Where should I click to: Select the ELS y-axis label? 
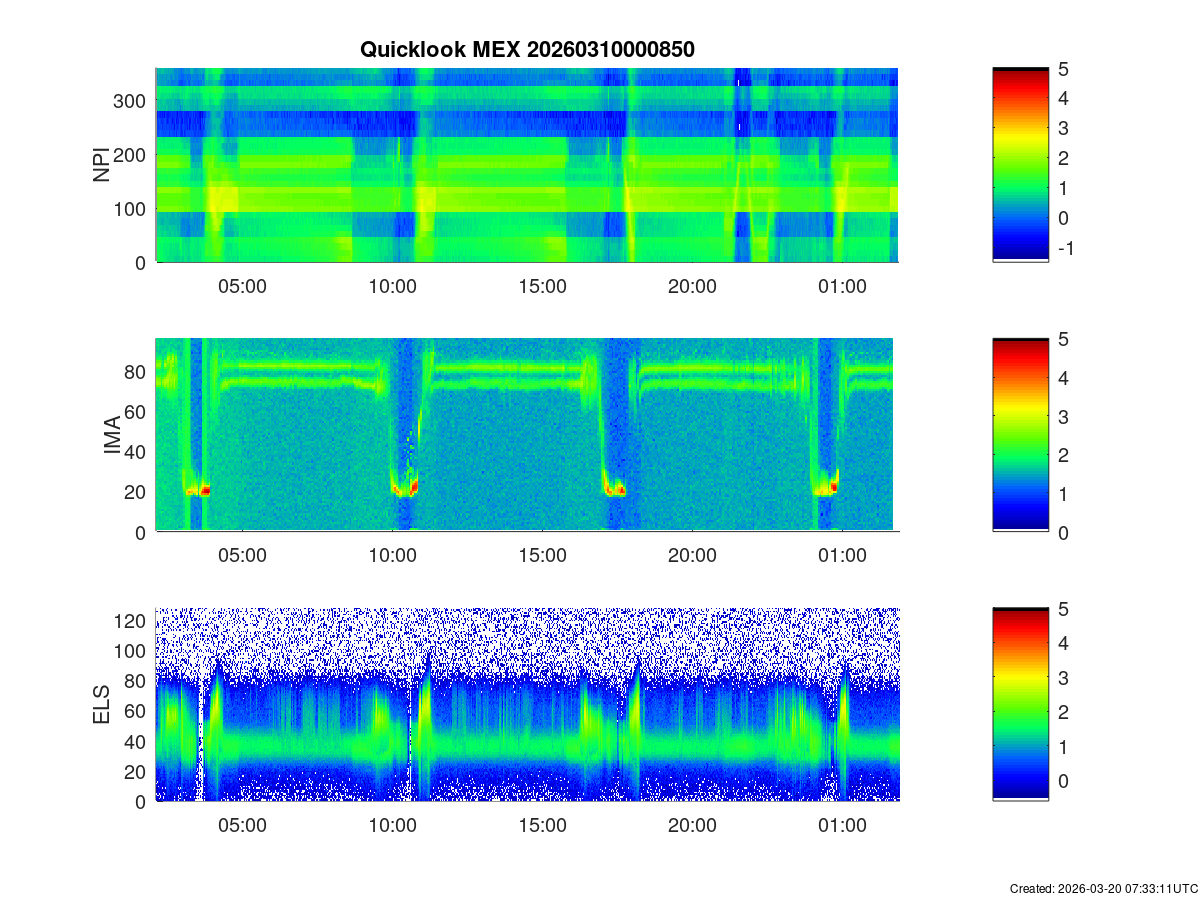101,705
